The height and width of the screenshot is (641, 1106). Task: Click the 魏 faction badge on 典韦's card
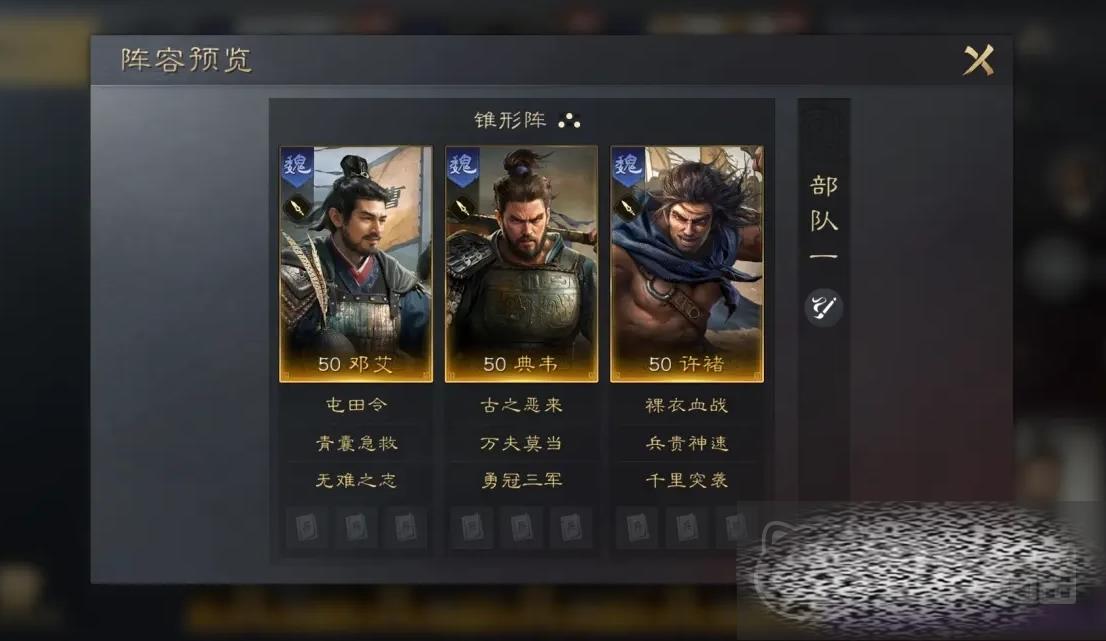coord(463,166)
